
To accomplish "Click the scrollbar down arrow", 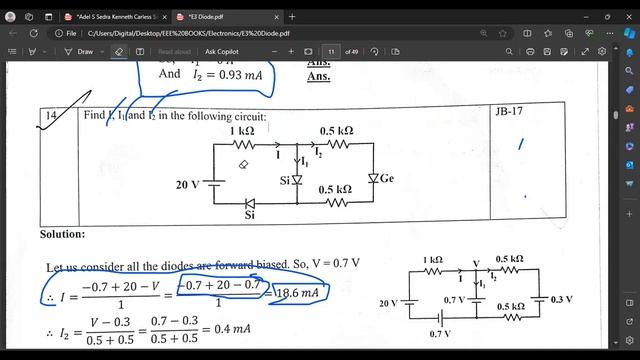I will [616, 343].
